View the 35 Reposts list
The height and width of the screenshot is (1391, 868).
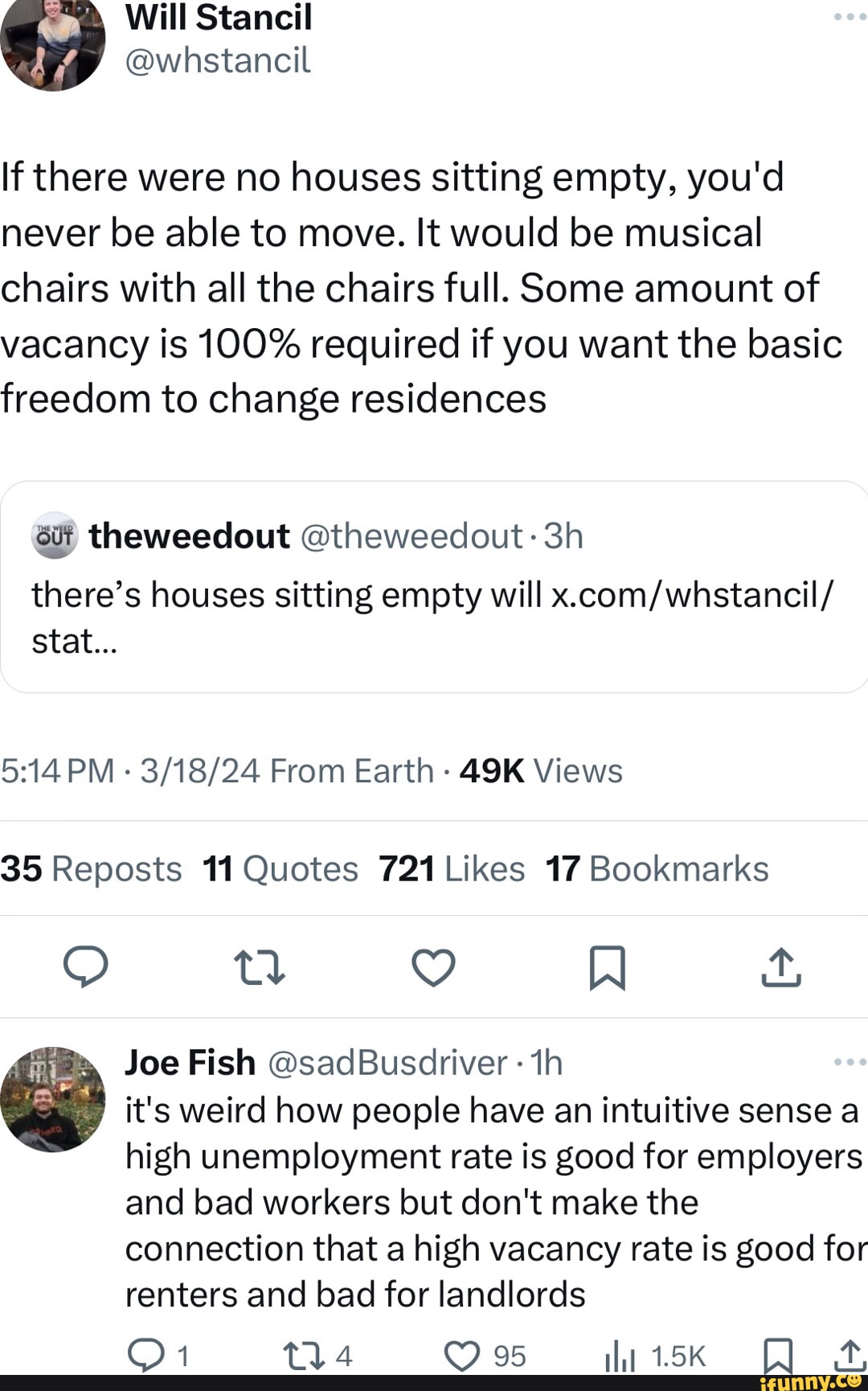(x=92, y=869)
